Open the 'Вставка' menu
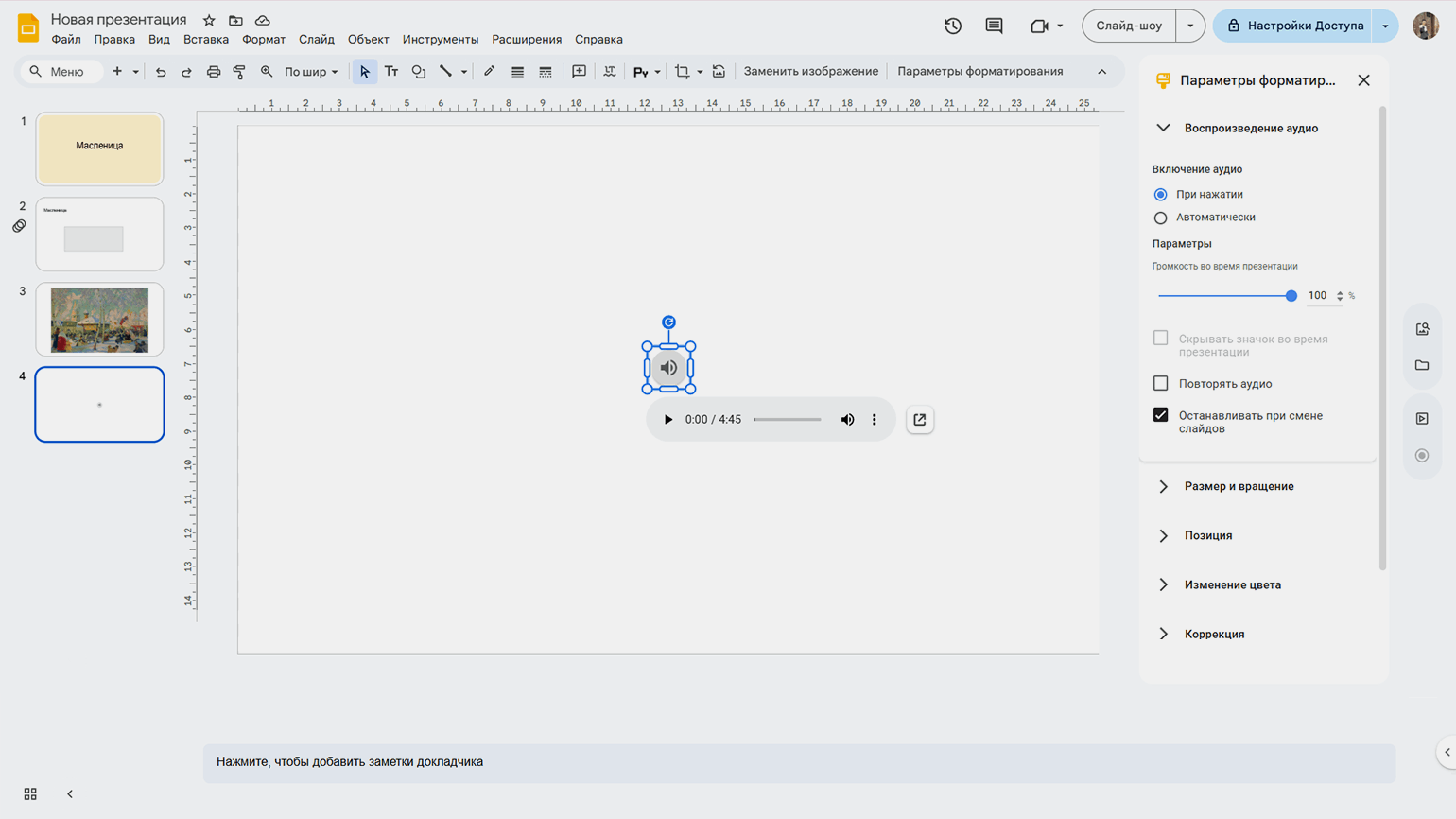Screen dimensions: 1456x819 (x=206, y=40)
